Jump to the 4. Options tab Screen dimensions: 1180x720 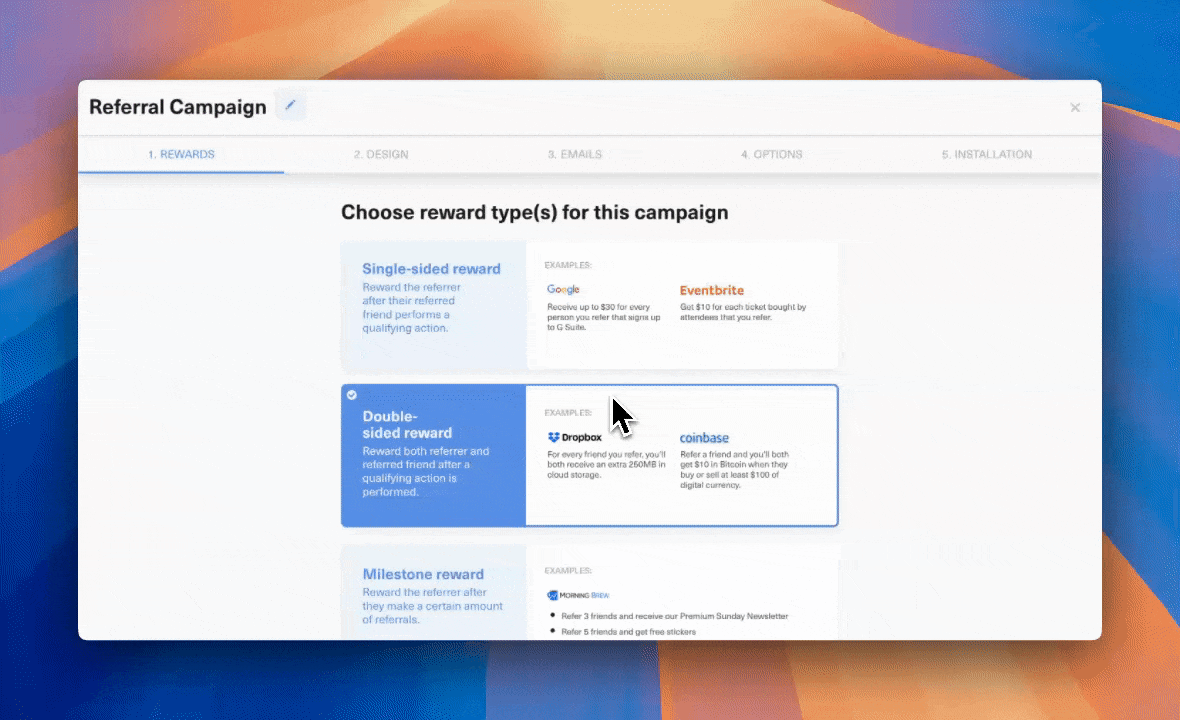coord(771,155)
